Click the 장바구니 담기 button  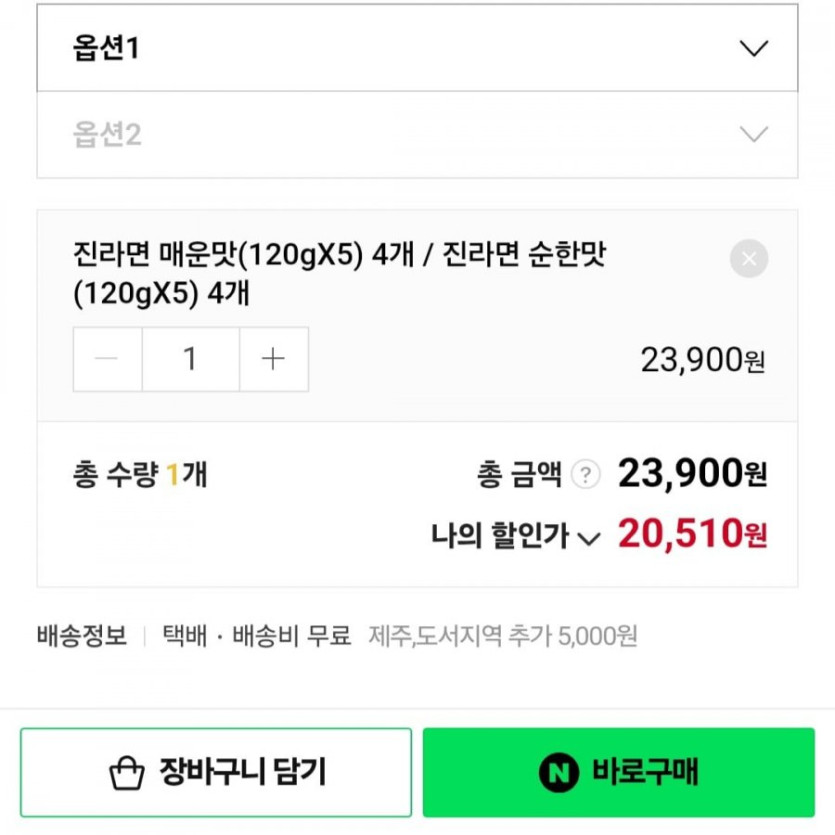216,772
